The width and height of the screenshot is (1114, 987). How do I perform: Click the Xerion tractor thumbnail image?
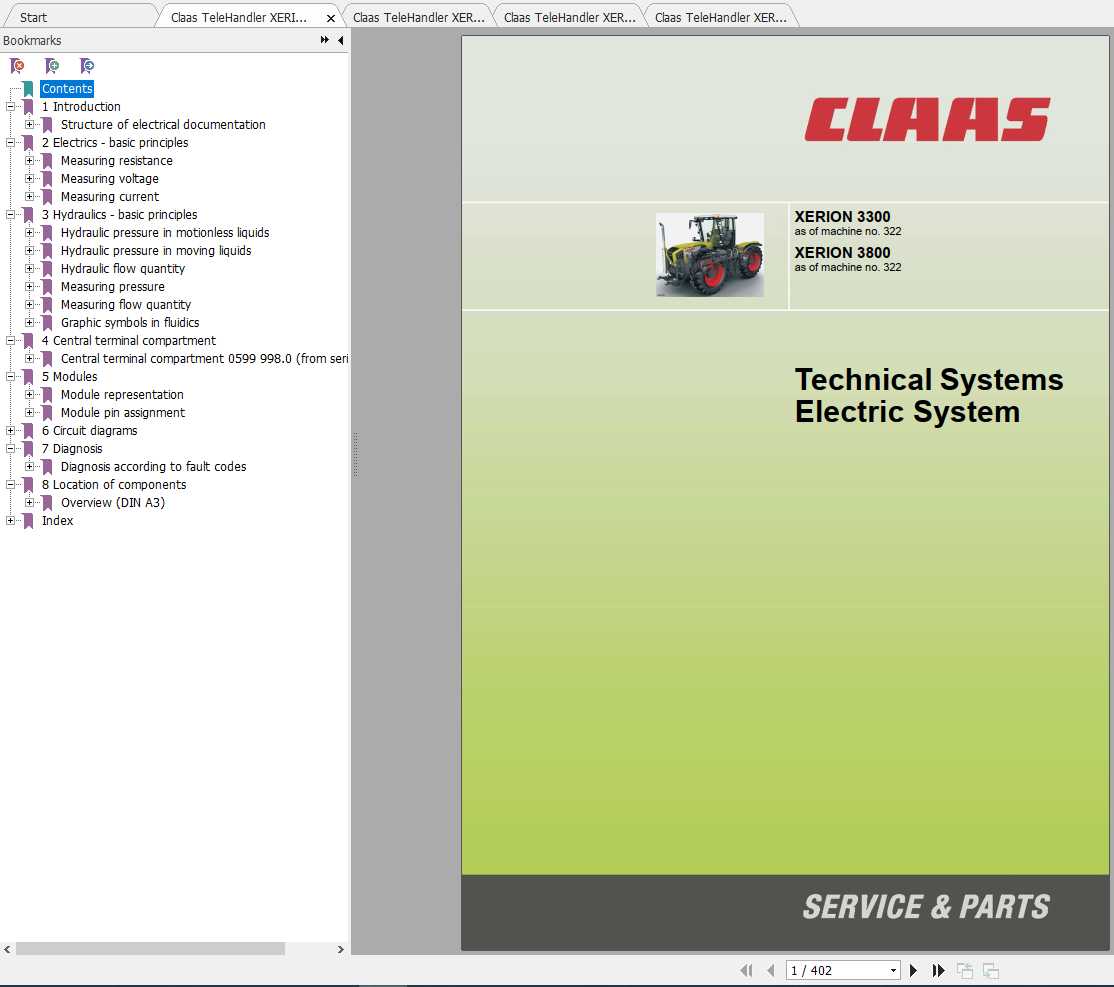point(710,254)
